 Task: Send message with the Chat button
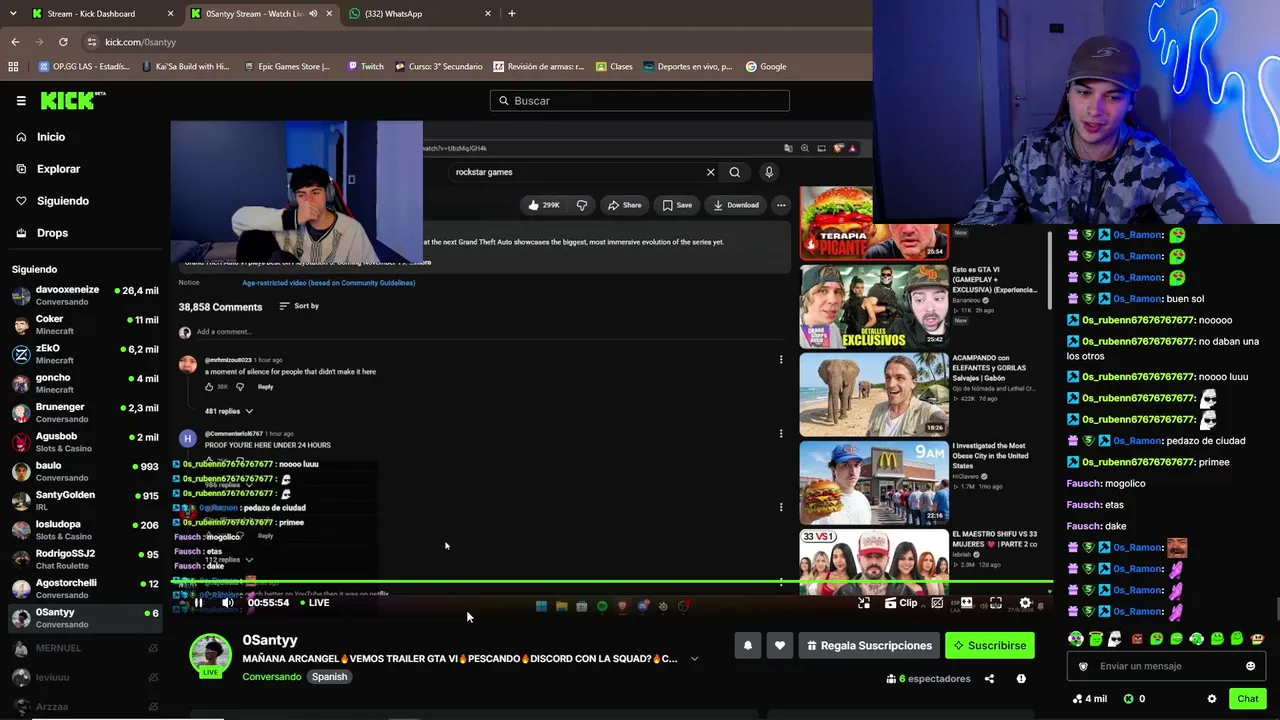coord(1248,699)
